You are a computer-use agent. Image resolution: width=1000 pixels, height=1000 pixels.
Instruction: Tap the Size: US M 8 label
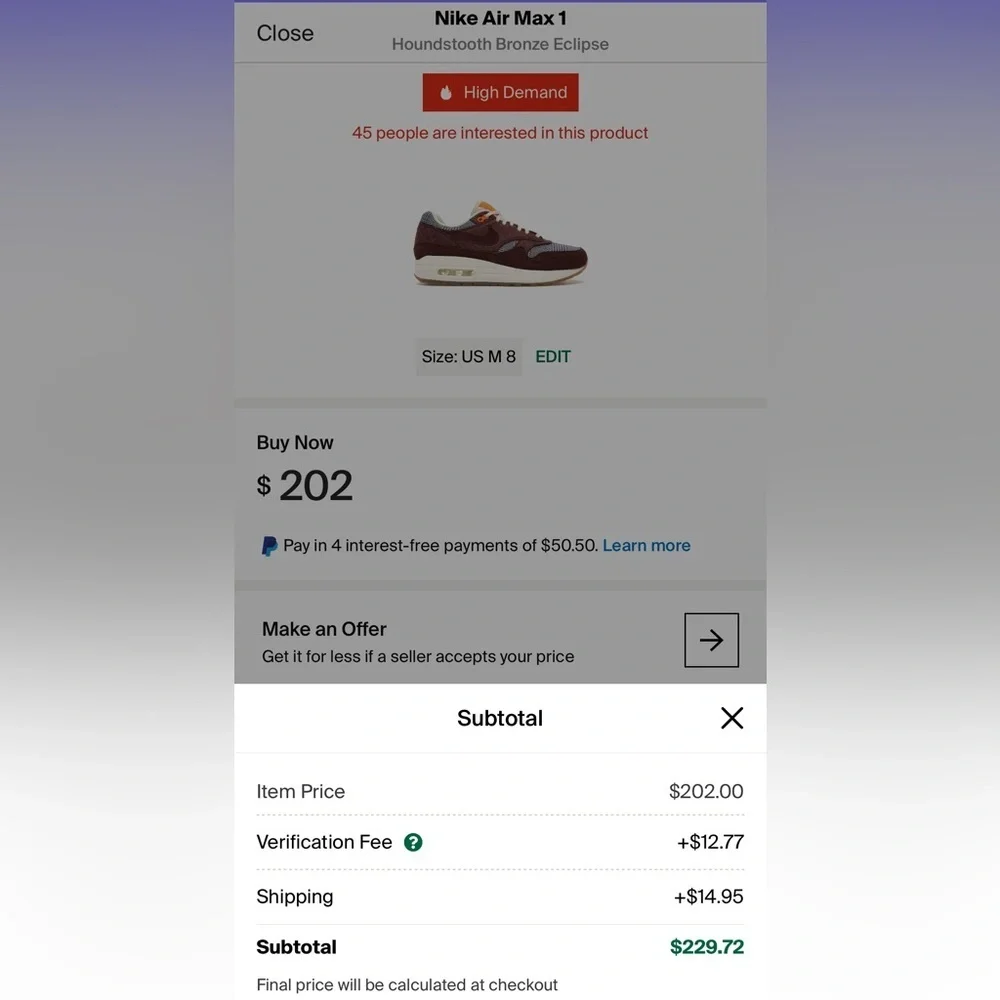468,356
